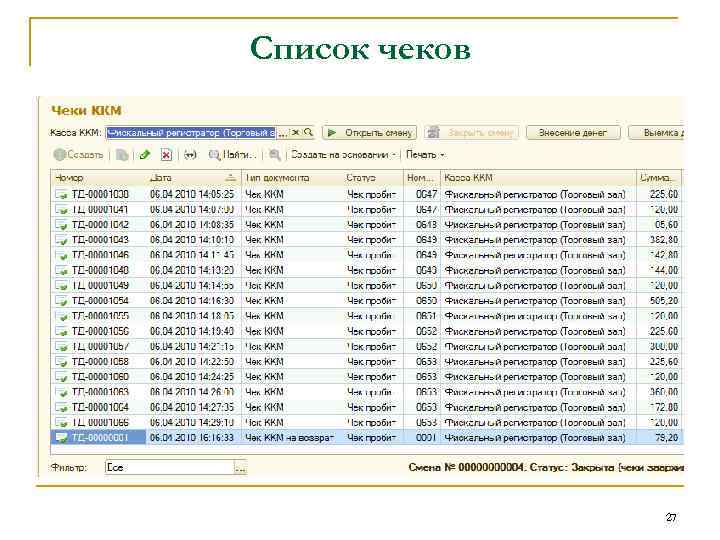Click the document icon of row ТД-00001066
This screenshot has width=720, height=540.
62,423
